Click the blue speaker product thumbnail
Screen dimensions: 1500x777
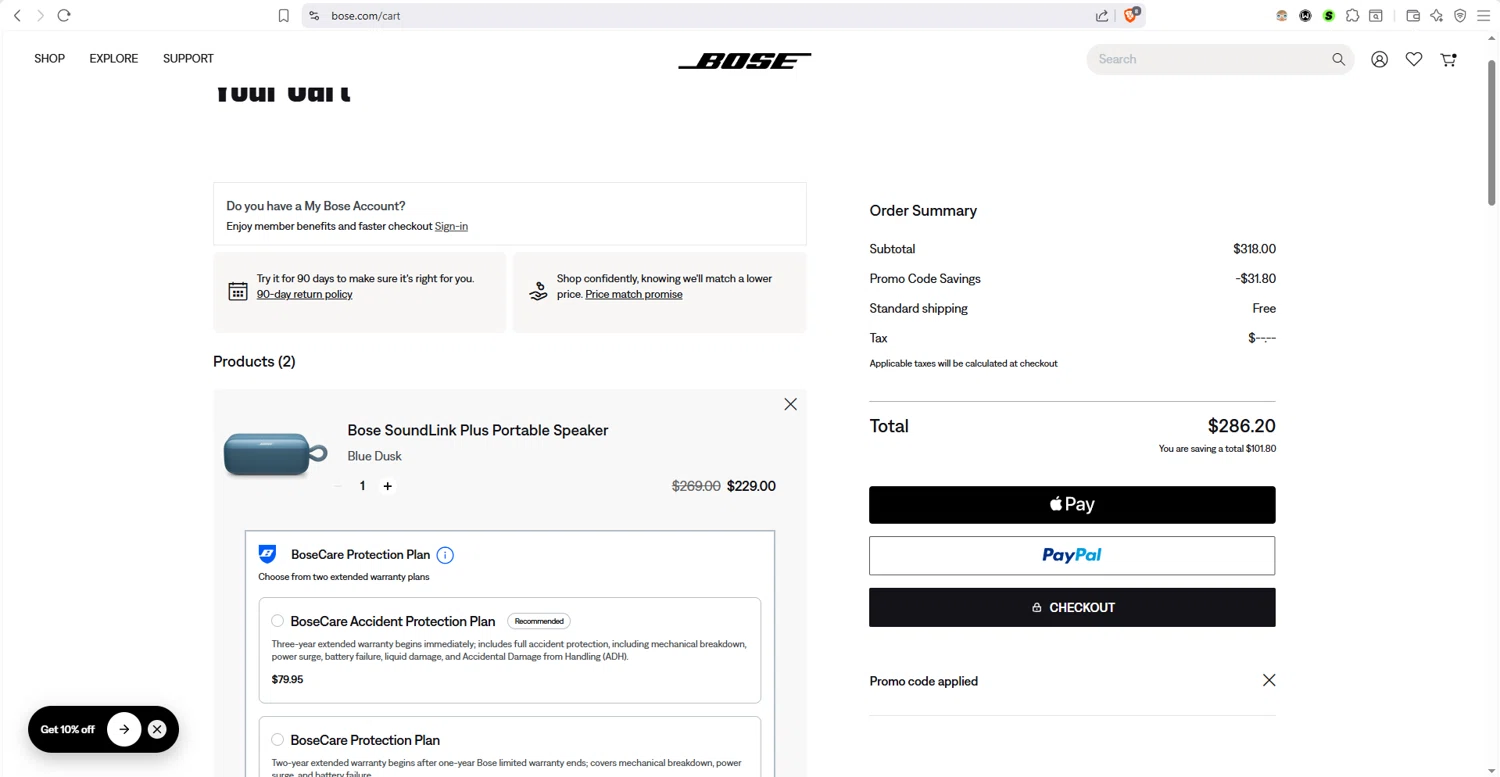coord(275,456)
